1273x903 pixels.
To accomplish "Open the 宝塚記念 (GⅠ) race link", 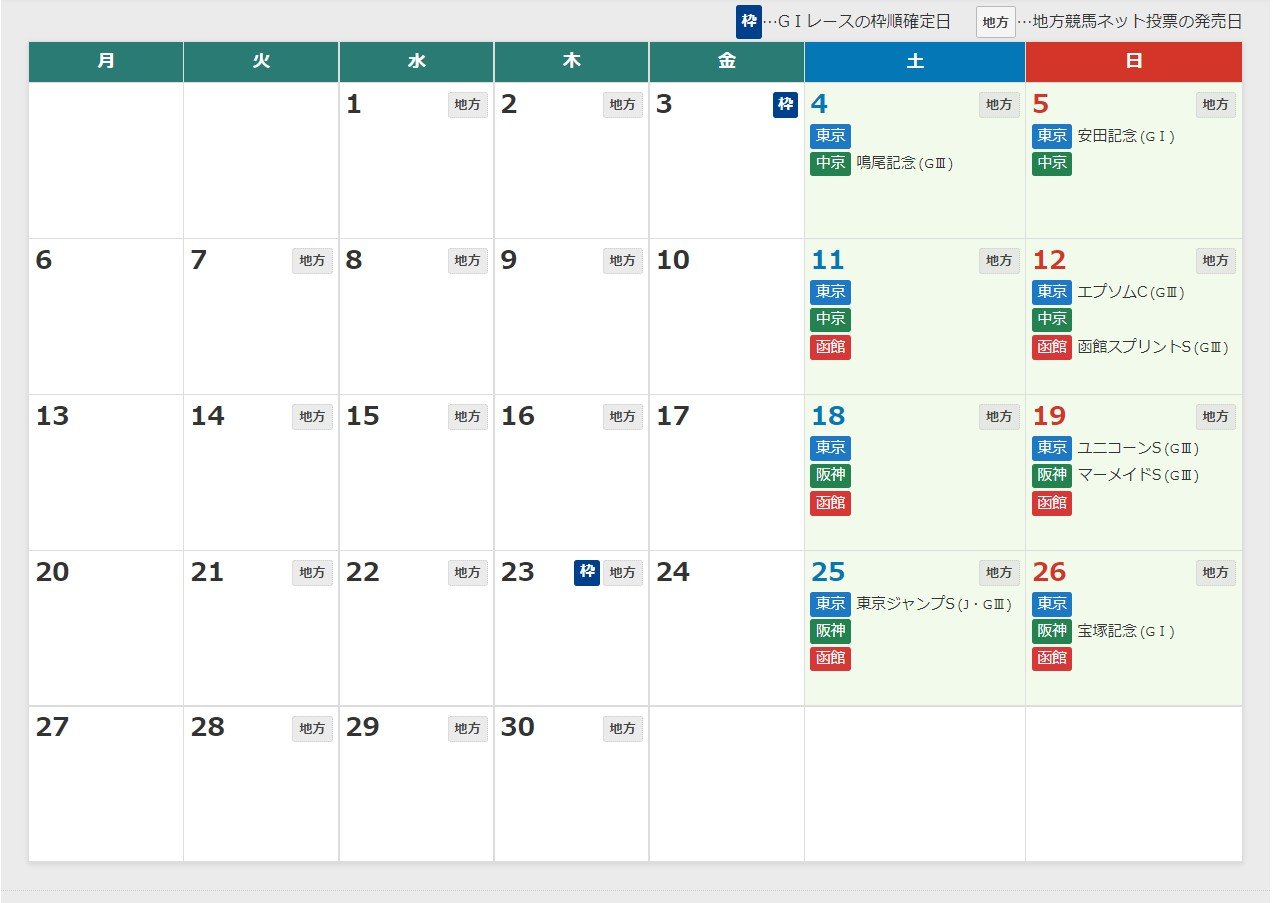I will pyautogui.click(x=1126, y=631).
